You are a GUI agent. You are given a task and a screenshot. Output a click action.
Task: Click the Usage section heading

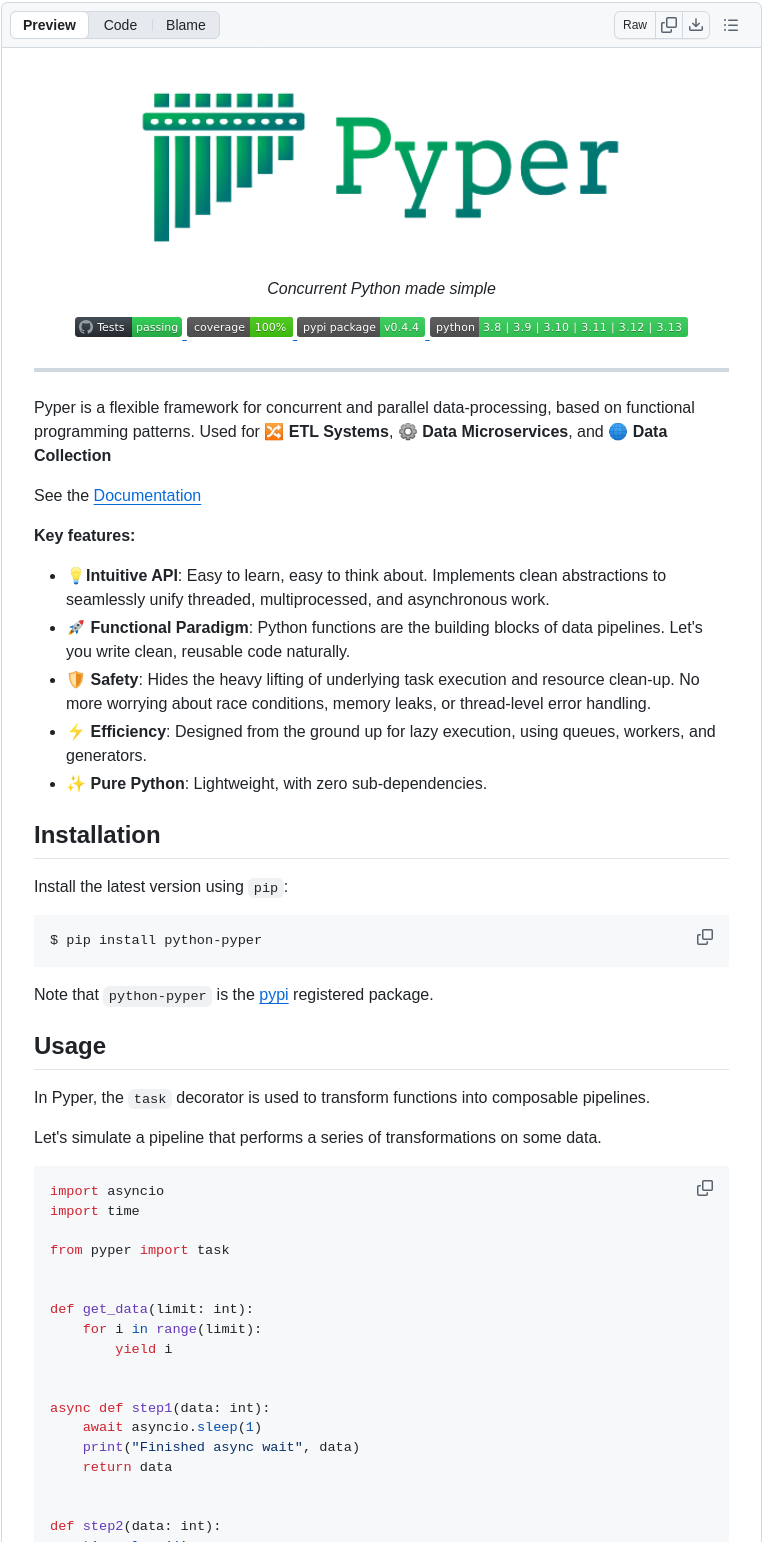69,1046
